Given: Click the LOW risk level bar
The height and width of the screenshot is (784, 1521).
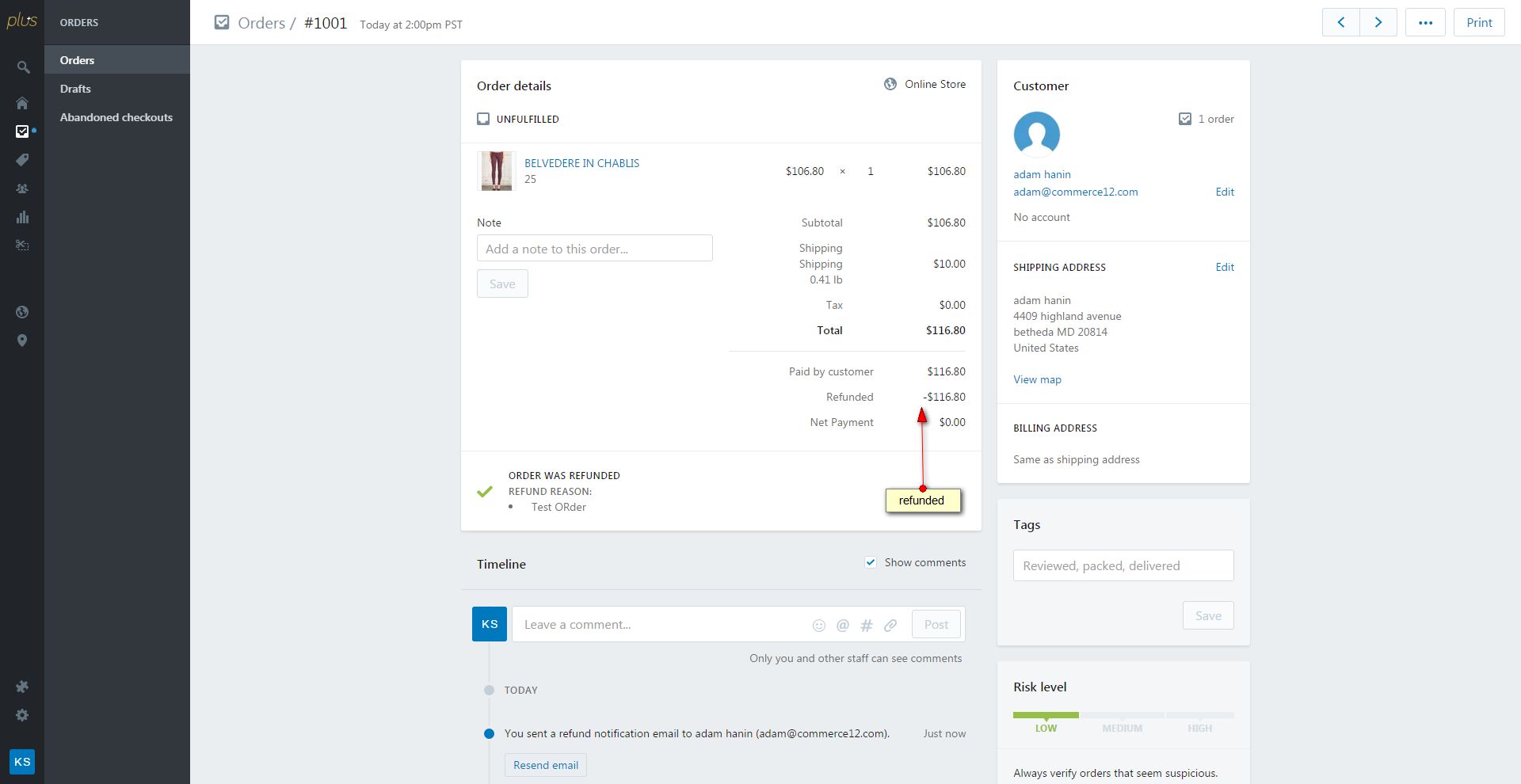Looking at the screenshot, I should [1046, 715].
